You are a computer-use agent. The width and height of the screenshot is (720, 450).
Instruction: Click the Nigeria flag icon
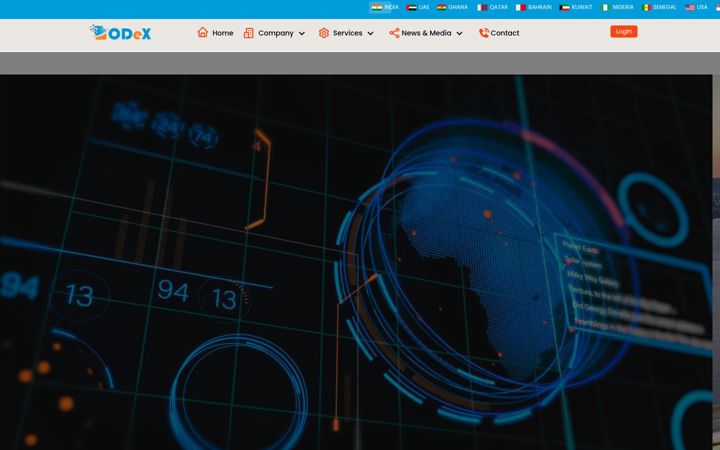point(606,7)
